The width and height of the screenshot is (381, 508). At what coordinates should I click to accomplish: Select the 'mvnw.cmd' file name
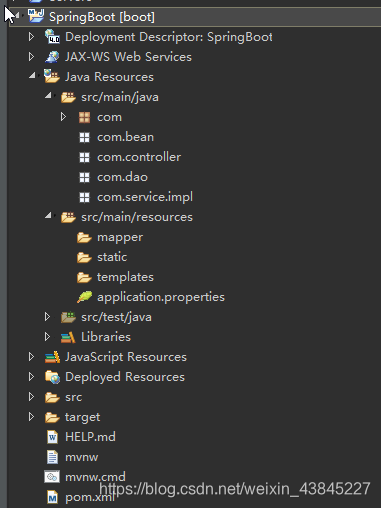pyautogui.click(x=95, y=477)
